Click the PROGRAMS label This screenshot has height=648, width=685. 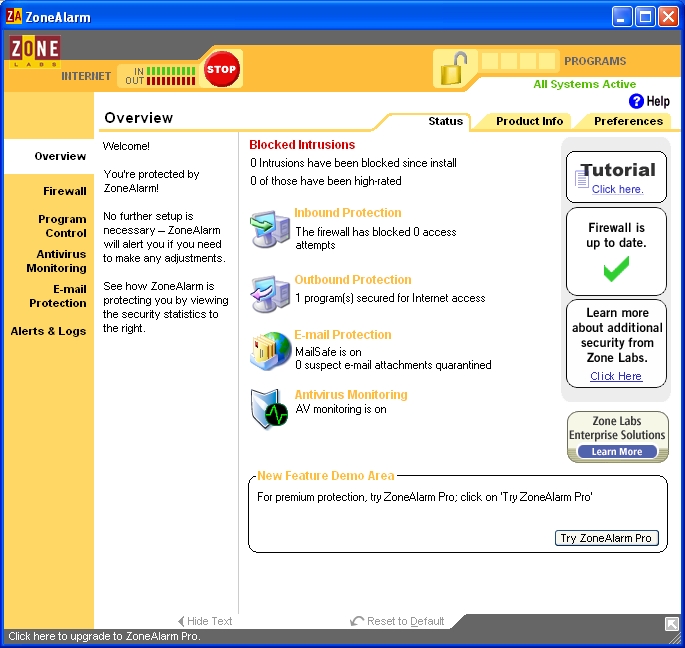tap(595, 61)
